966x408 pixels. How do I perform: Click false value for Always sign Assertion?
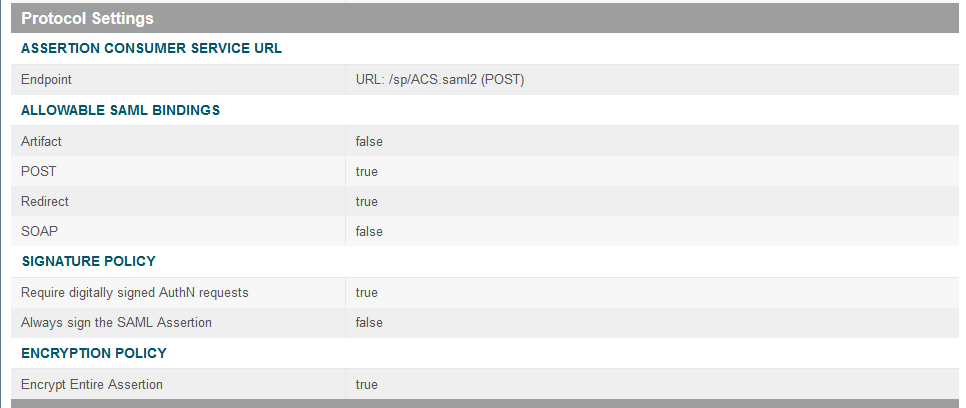tap(369, 322)
